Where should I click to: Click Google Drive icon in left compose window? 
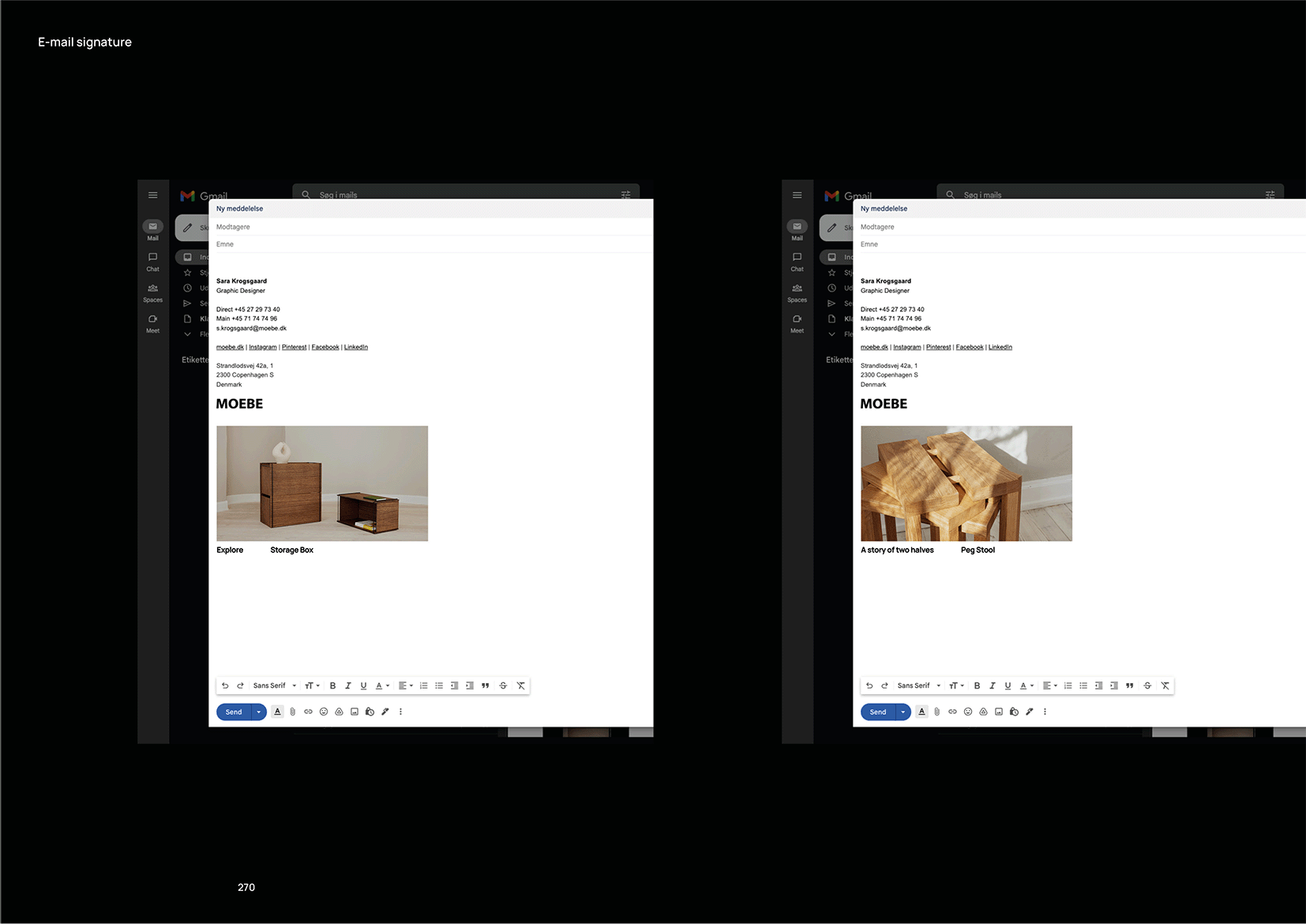pos(339,712)
